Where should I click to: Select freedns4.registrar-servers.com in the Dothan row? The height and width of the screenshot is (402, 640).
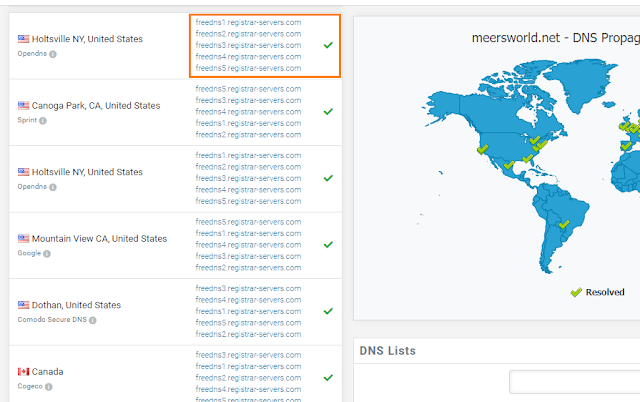pos(248,300)
